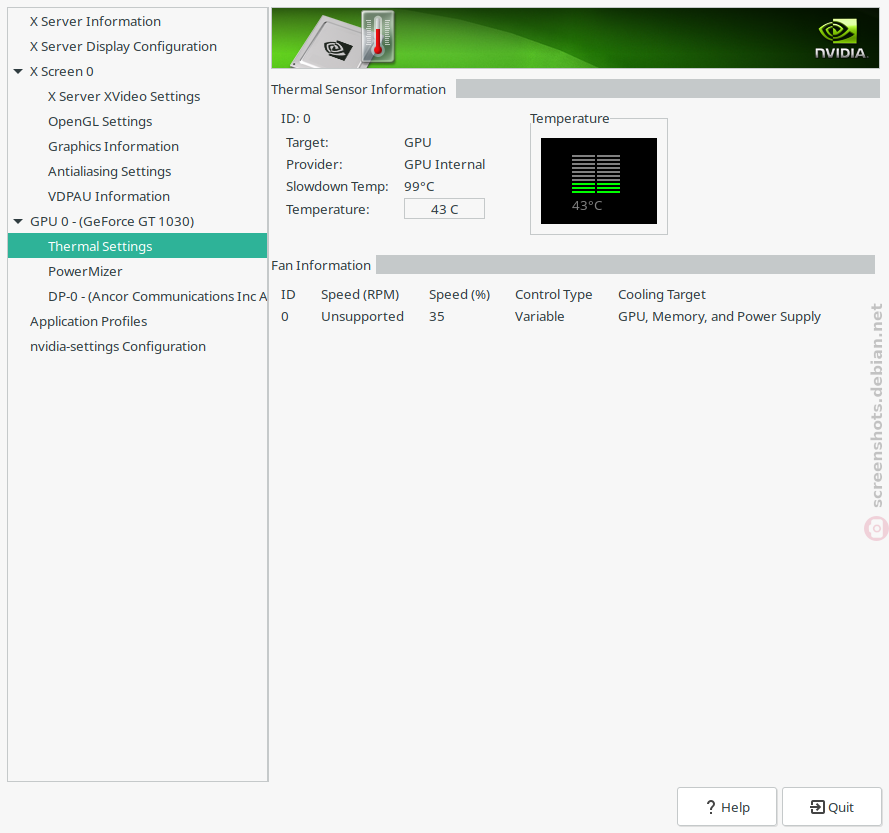Open OpenGL Settings page
The image size is (889, 833).
click(x=100, y=121)
